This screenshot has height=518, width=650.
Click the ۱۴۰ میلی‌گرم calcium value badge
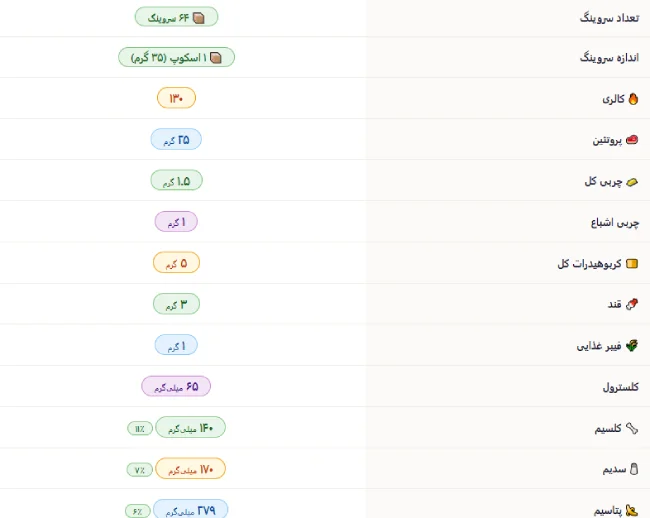[x=191, y=427]
